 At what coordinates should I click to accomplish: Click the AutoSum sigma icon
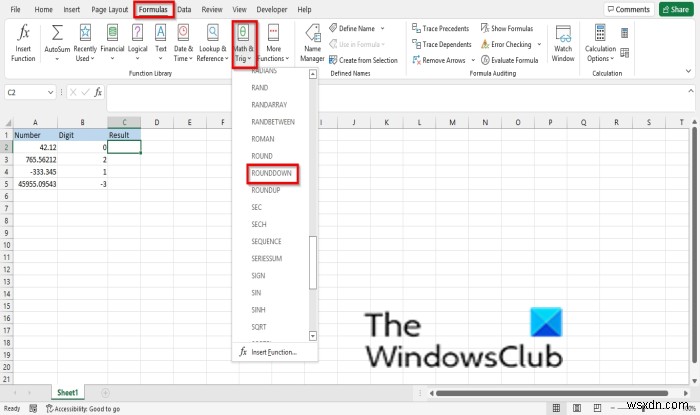tap(57, 33)
